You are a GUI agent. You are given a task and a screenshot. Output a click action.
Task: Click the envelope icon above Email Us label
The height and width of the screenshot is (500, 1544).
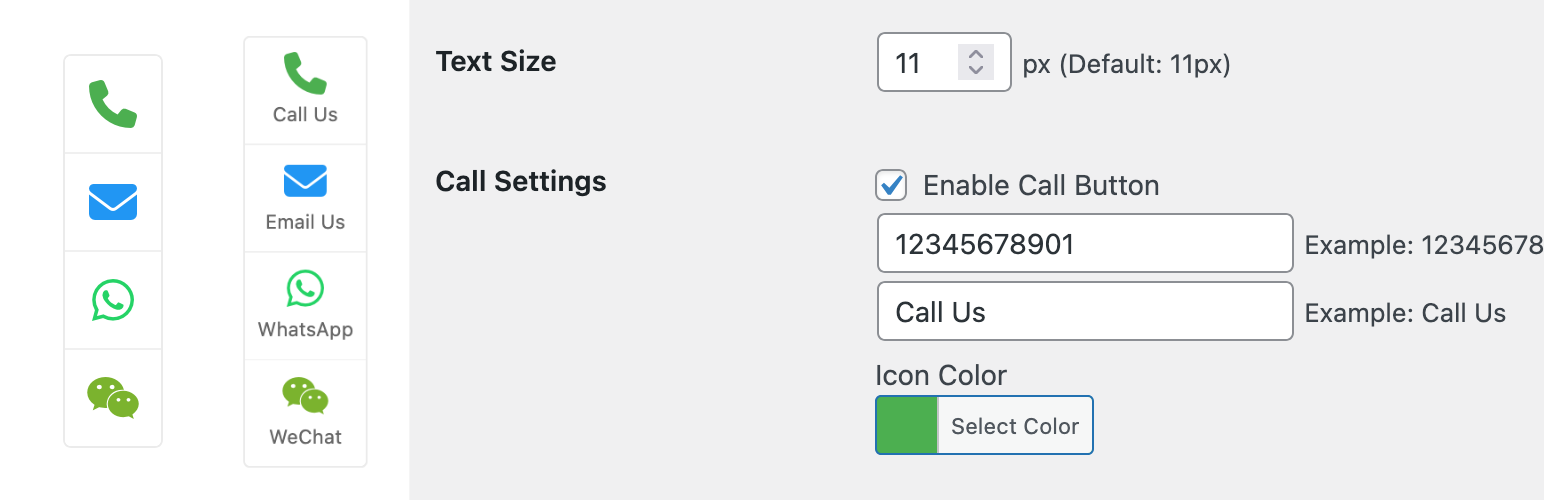(x=305, y=181)
